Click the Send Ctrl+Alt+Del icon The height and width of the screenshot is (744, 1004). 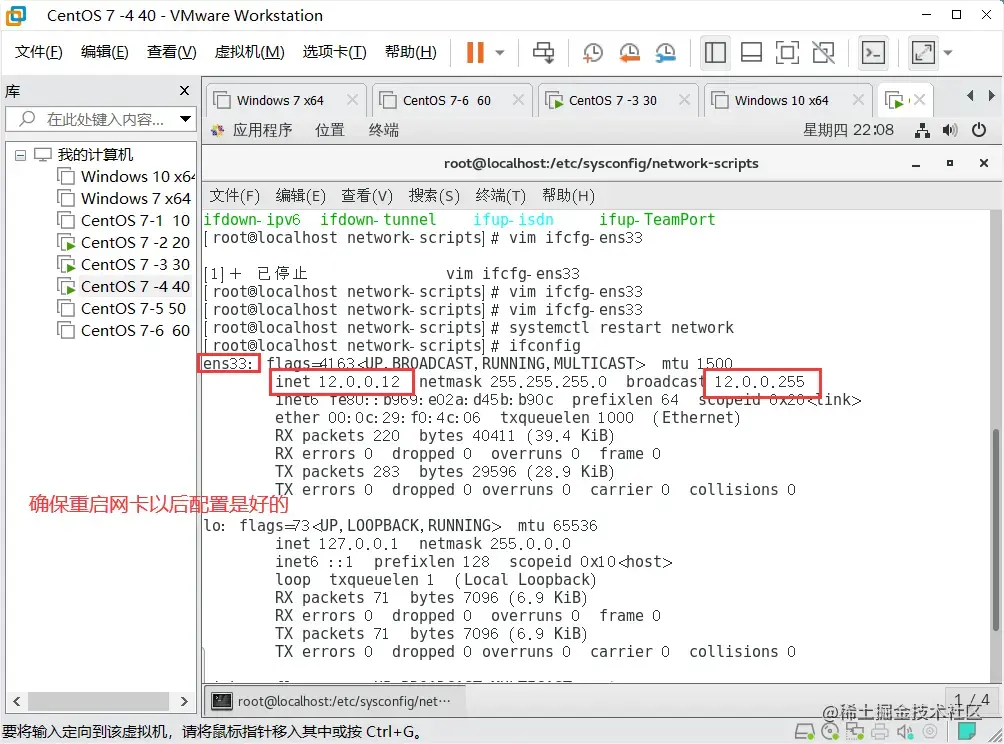pyautogui.click(x=544, y=53)
